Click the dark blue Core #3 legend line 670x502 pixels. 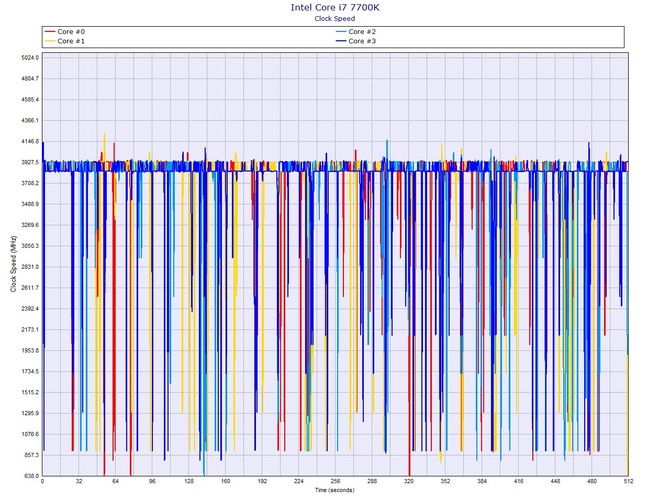[x=341, y=41]
